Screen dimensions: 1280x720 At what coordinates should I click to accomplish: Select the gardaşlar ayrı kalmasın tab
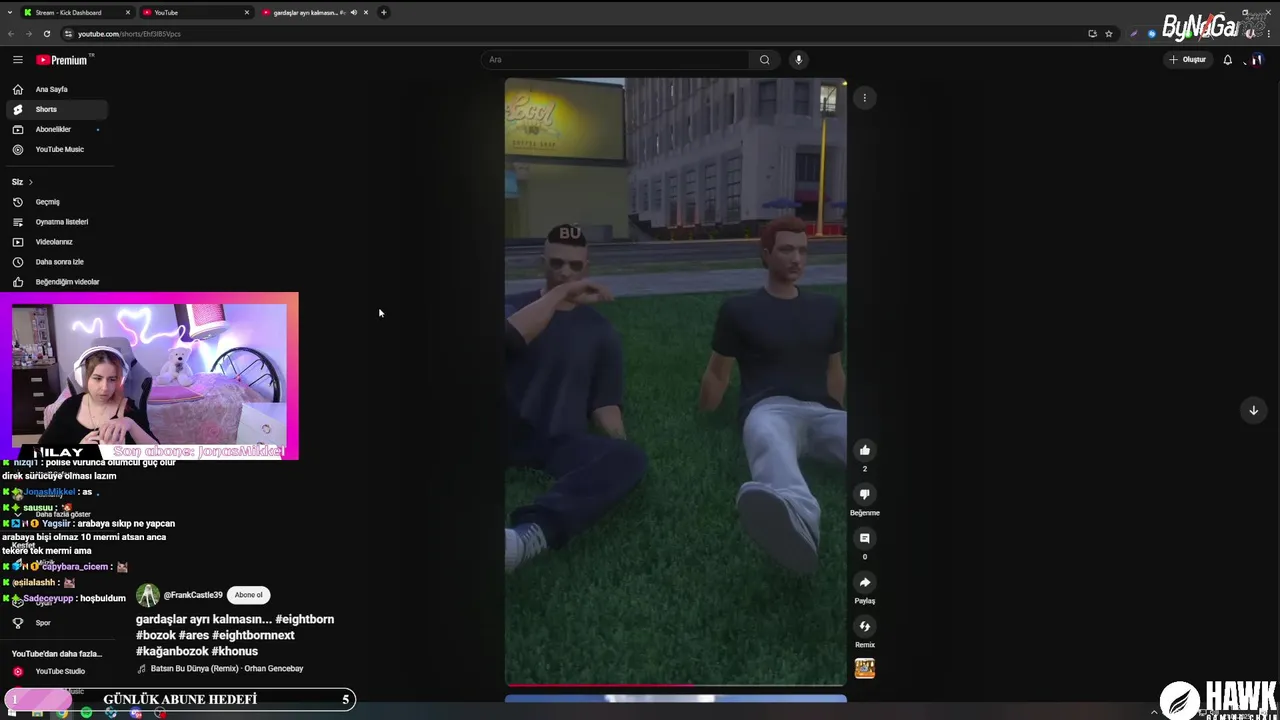tap(305, 13)
